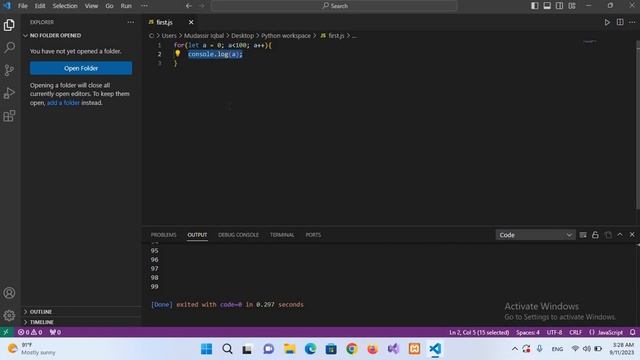Open the Code output channel dropdown
Screen dimensions: 640x360
(535, 235)
